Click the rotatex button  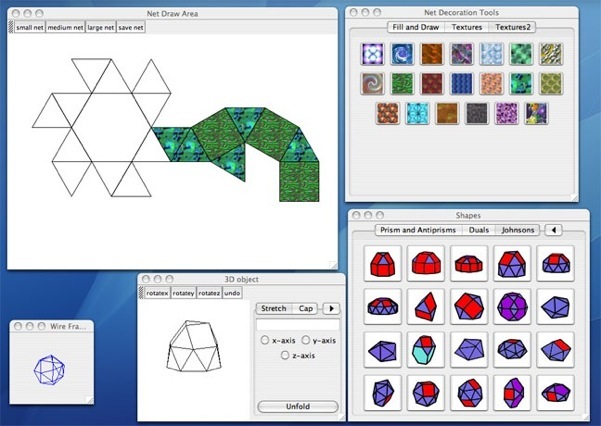[157, 293]
